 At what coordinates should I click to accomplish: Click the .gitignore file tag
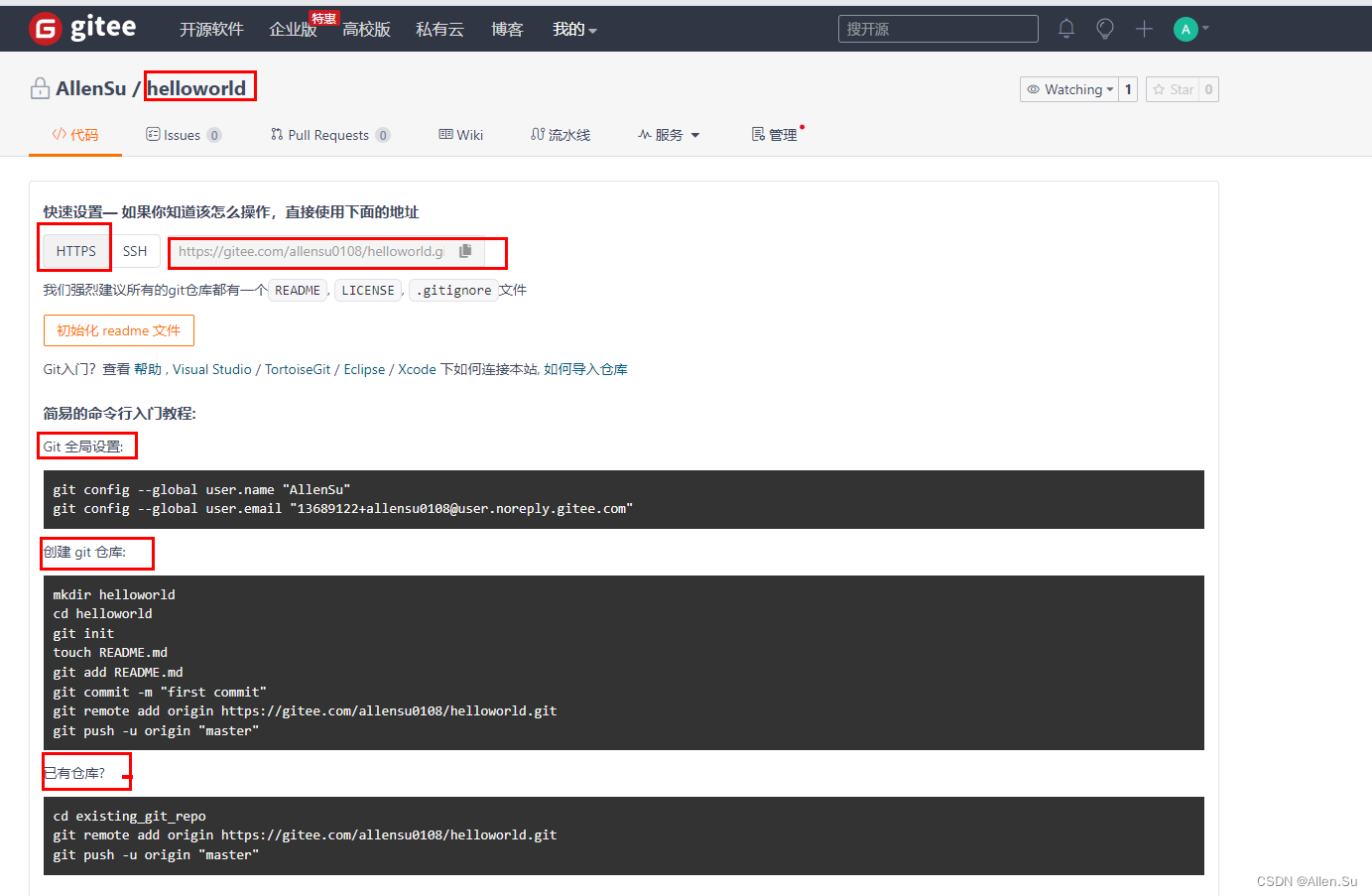coord(453,291)
